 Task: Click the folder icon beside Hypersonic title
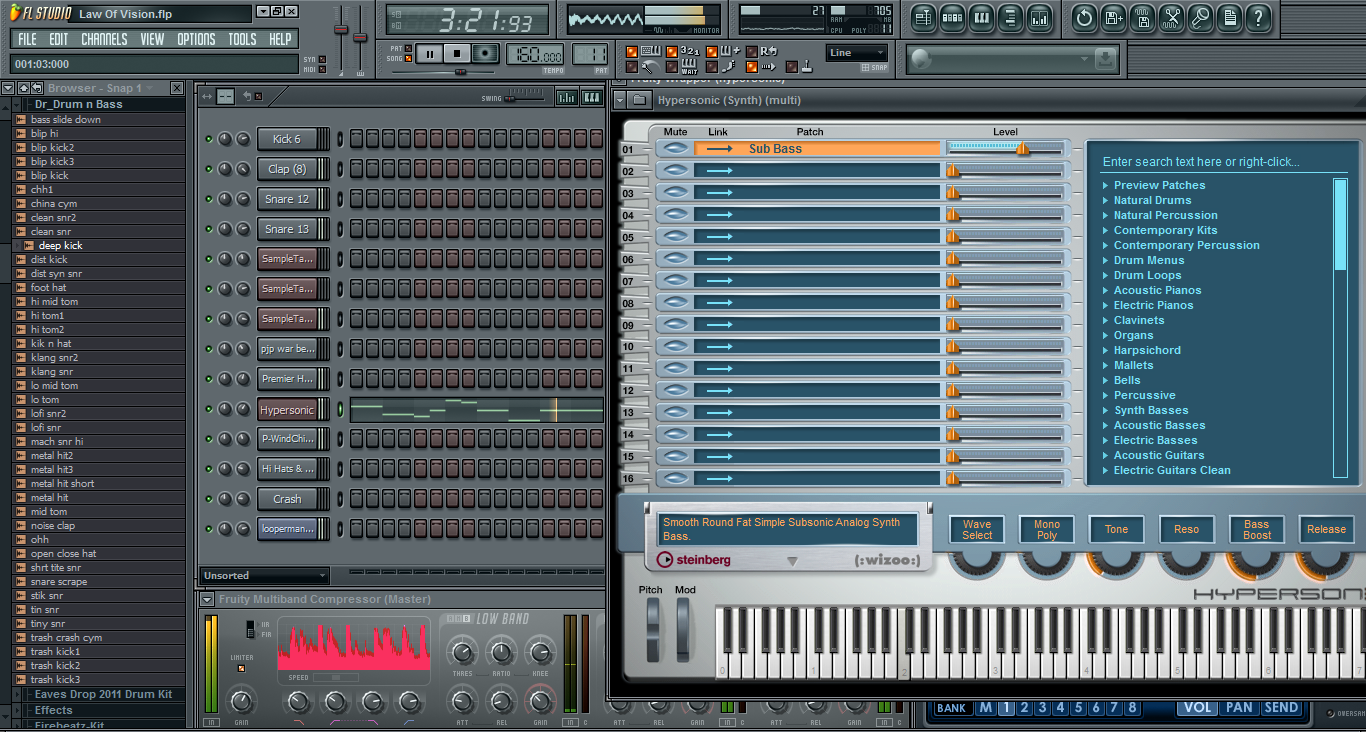pos(640,100)
